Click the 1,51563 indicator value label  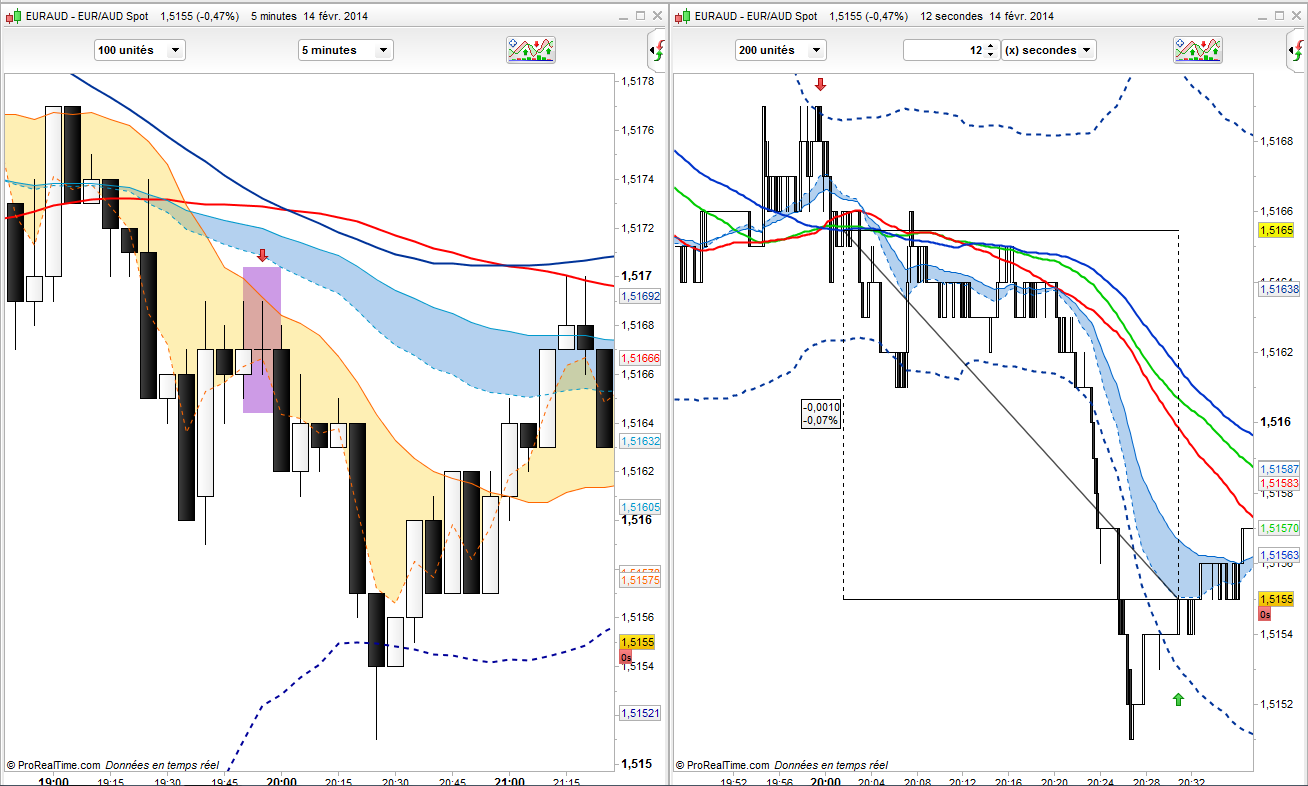click(x=1279, y=555)
